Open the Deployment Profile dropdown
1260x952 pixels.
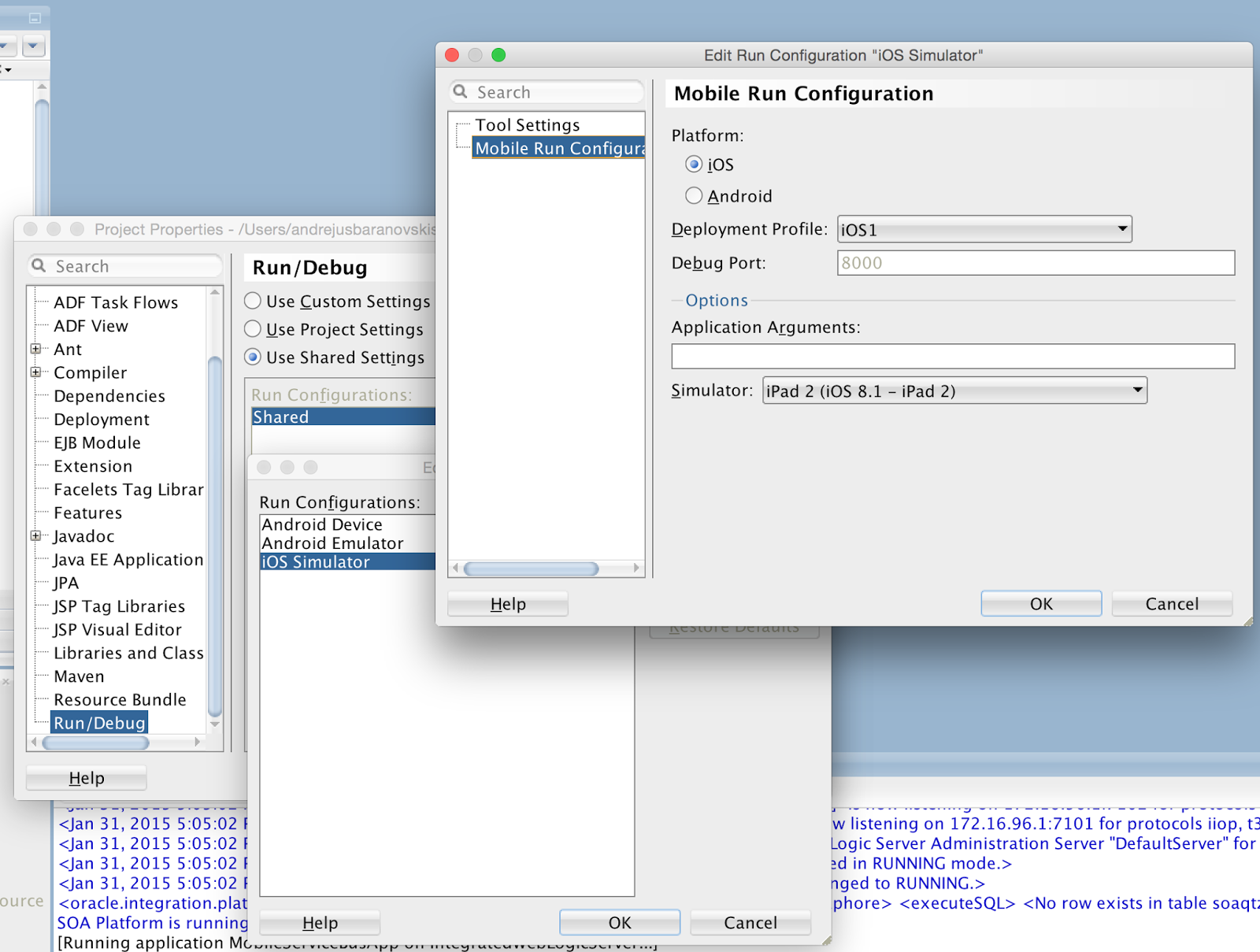tap(984, 229)
